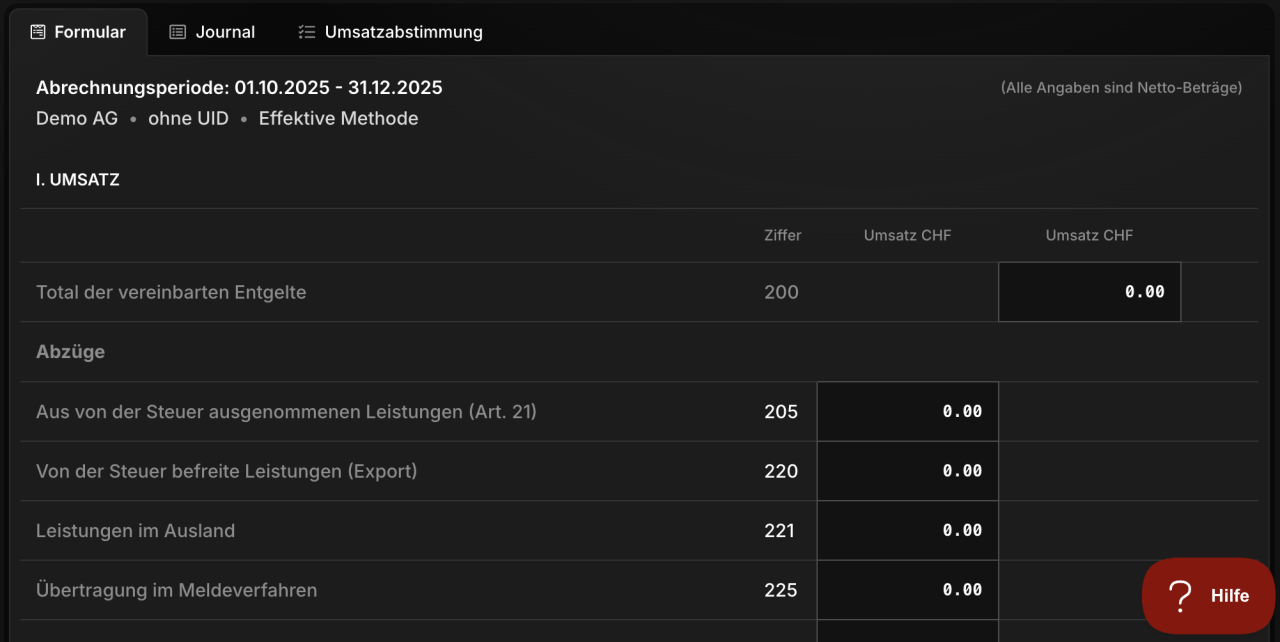Click the Umsatzabstimmung checklist icon
The image size is (1280, 642).
307,32
